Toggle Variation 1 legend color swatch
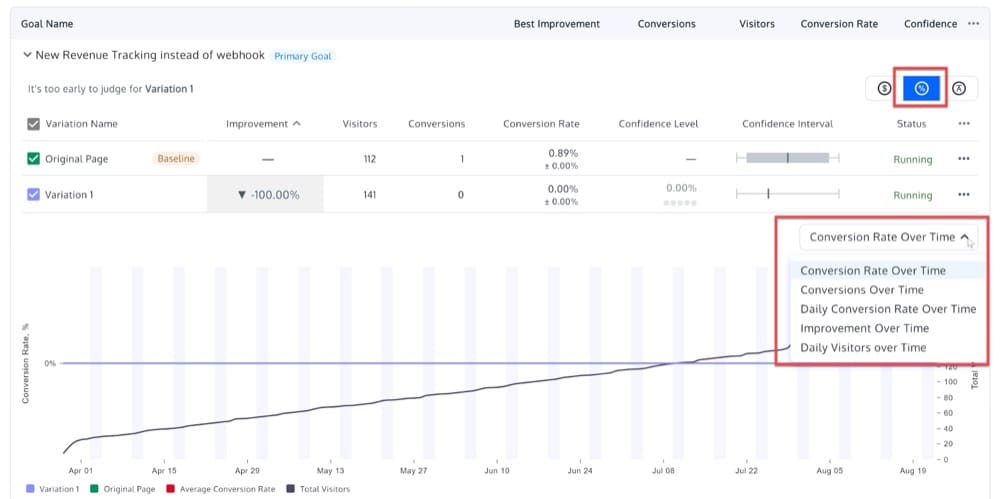 (30, 489)
